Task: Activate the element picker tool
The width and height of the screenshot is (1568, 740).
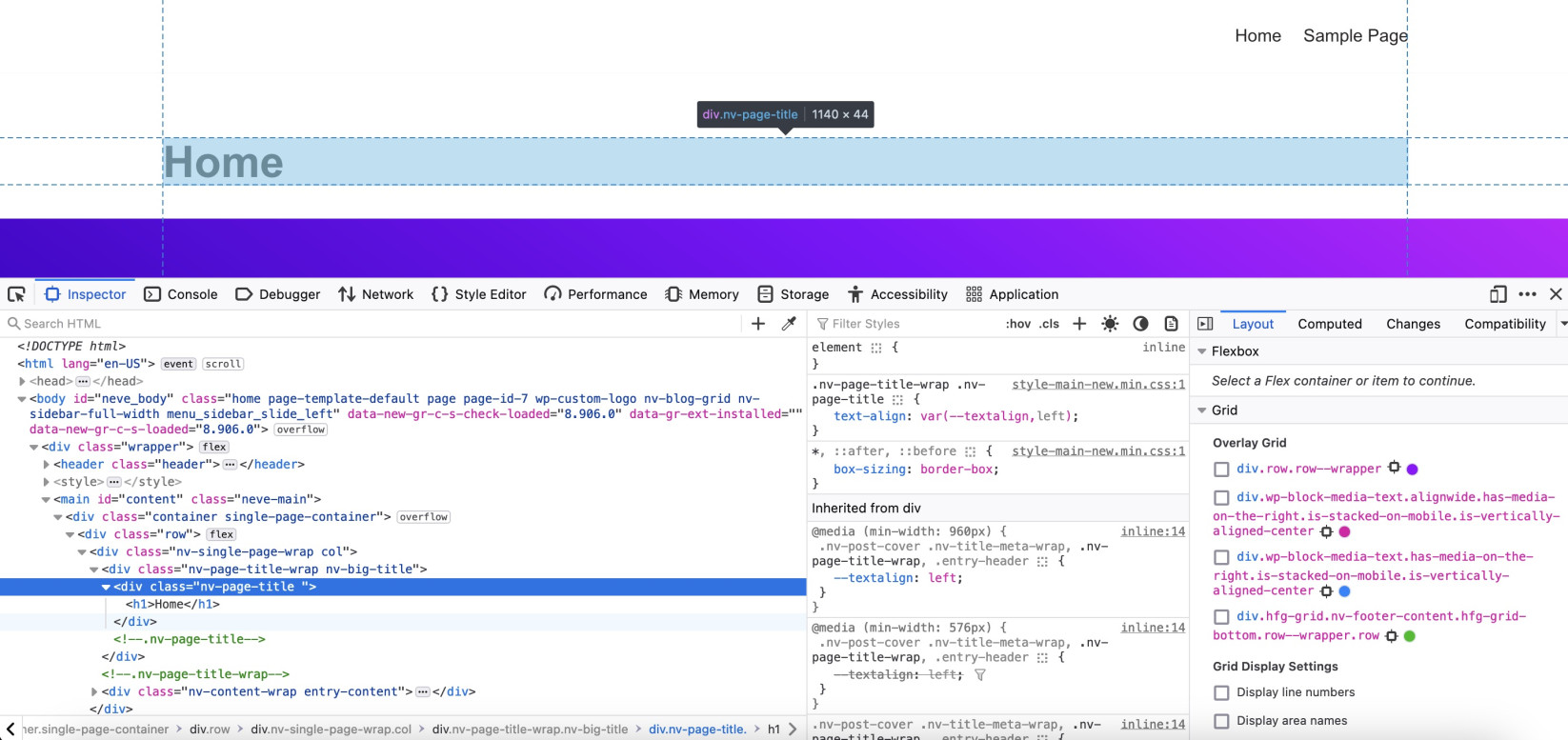Action: 16,294
